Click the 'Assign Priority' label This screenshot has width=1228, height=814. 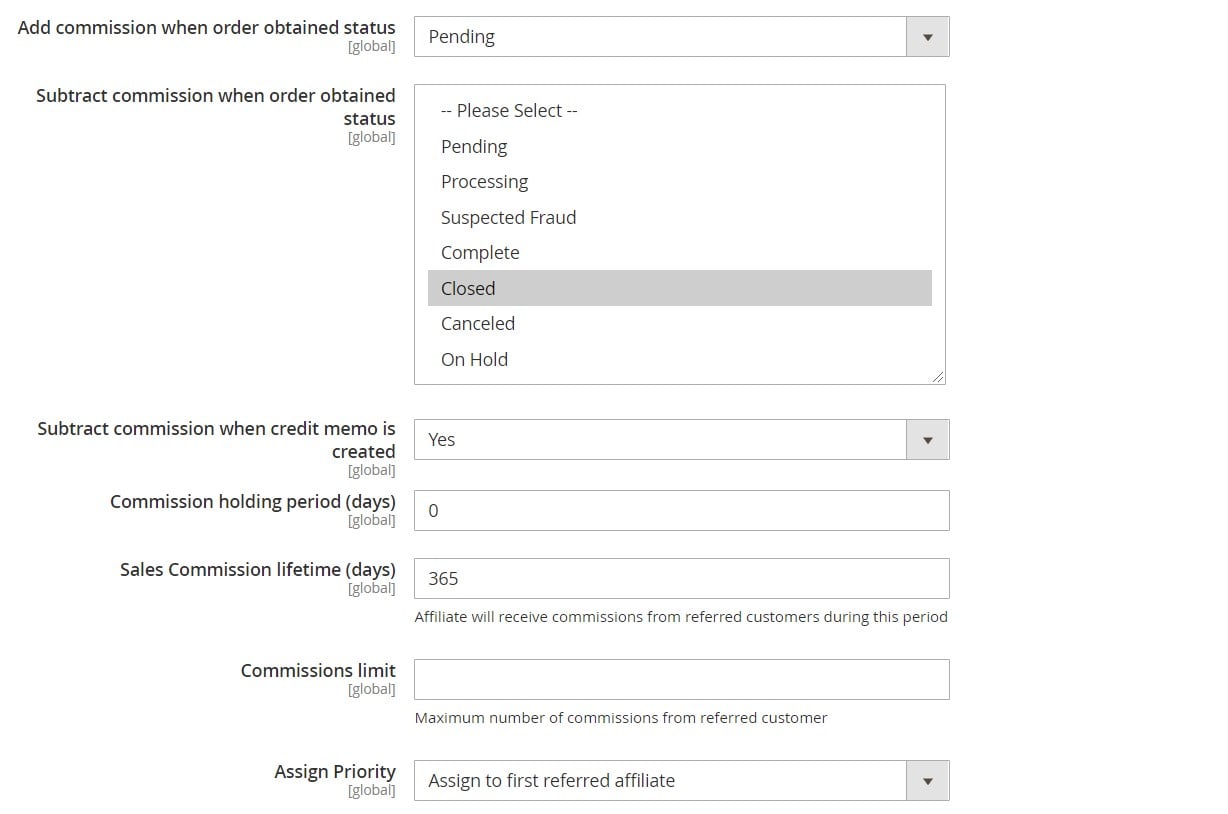click(x=335, y=772)
